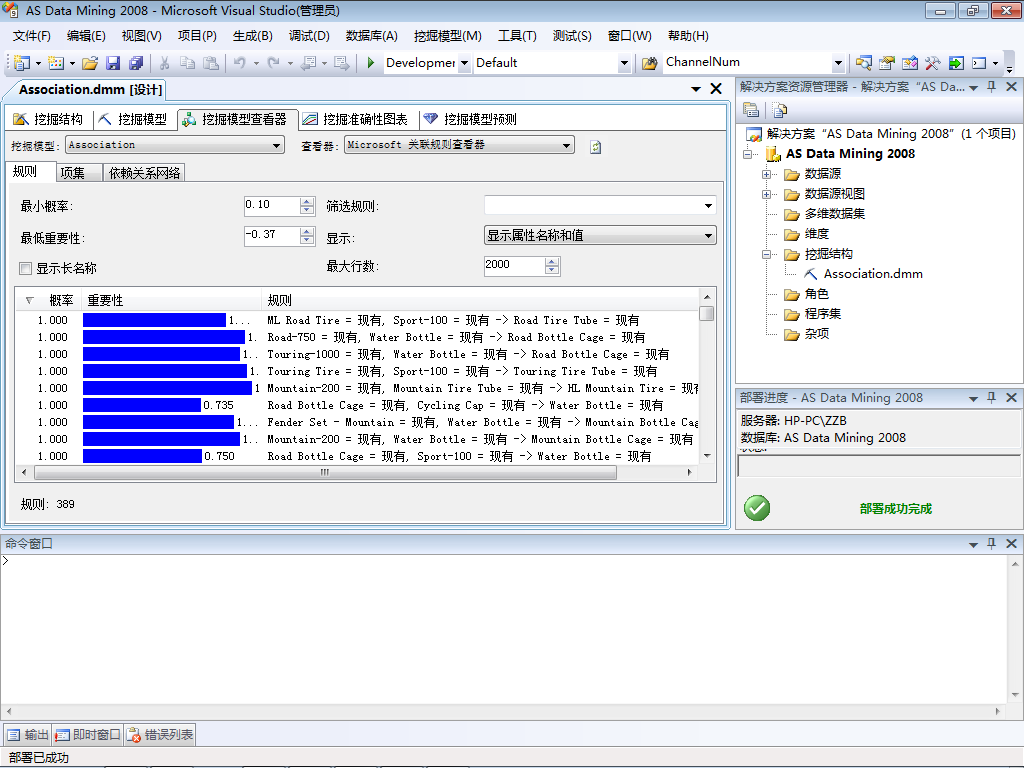The height and width of the screenshot is (768, 1024).
Task: Open the 筛选规则 filter dropdown
Action: [708, 206]
